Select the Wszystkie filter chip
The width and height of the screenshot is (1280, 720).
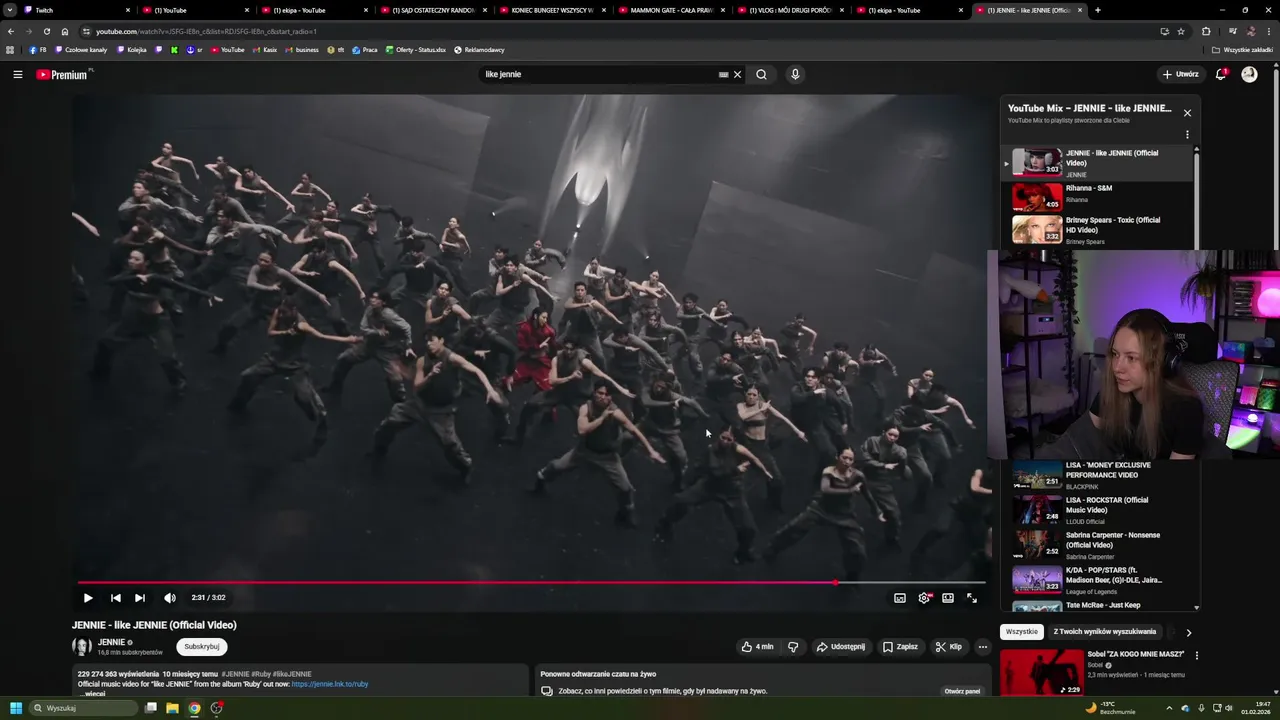coord(1022,632)
